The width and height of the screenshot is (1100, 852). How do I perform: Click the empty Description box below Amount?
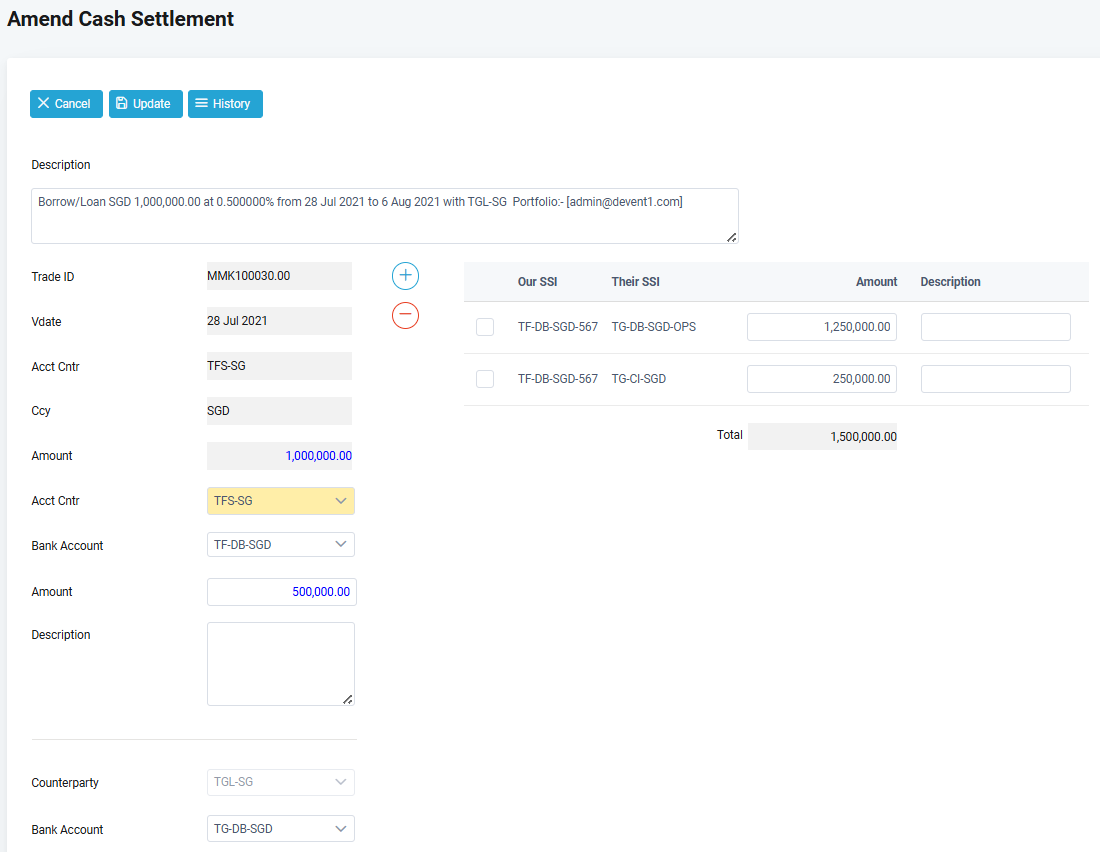281,664
